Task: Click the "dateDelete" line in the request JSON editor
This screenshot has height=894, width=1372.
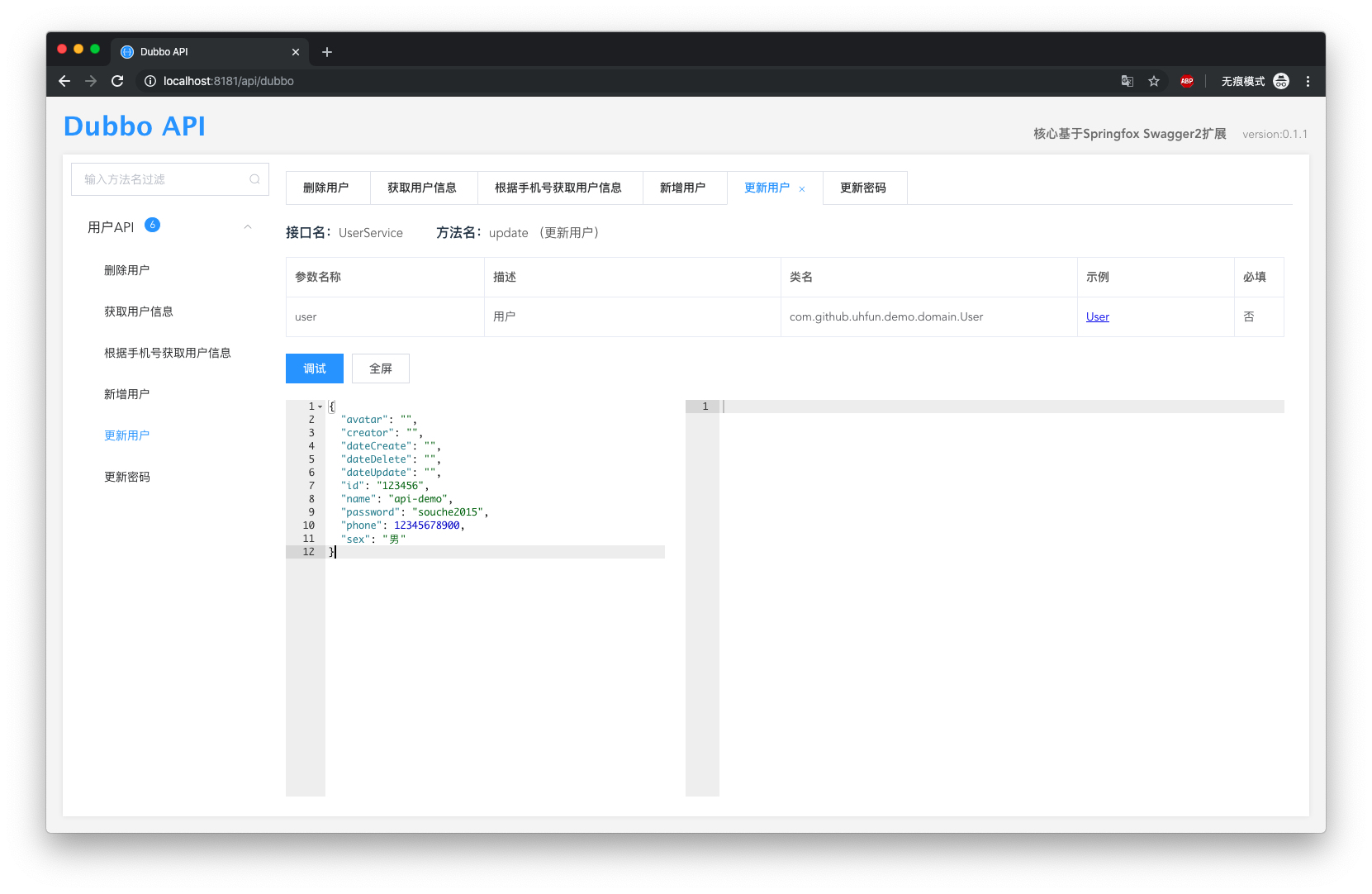Action: coord(391,459)
